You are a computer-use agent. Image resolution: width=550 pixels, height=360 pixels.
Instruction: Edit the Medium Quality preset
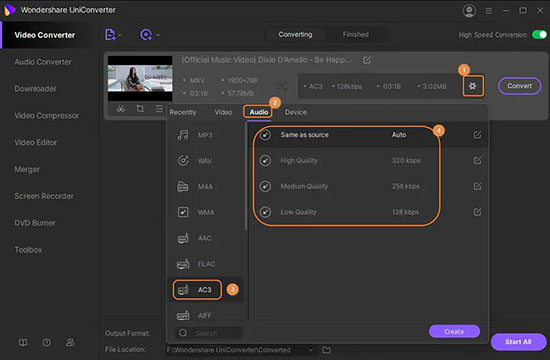click(x=477, y=186)
